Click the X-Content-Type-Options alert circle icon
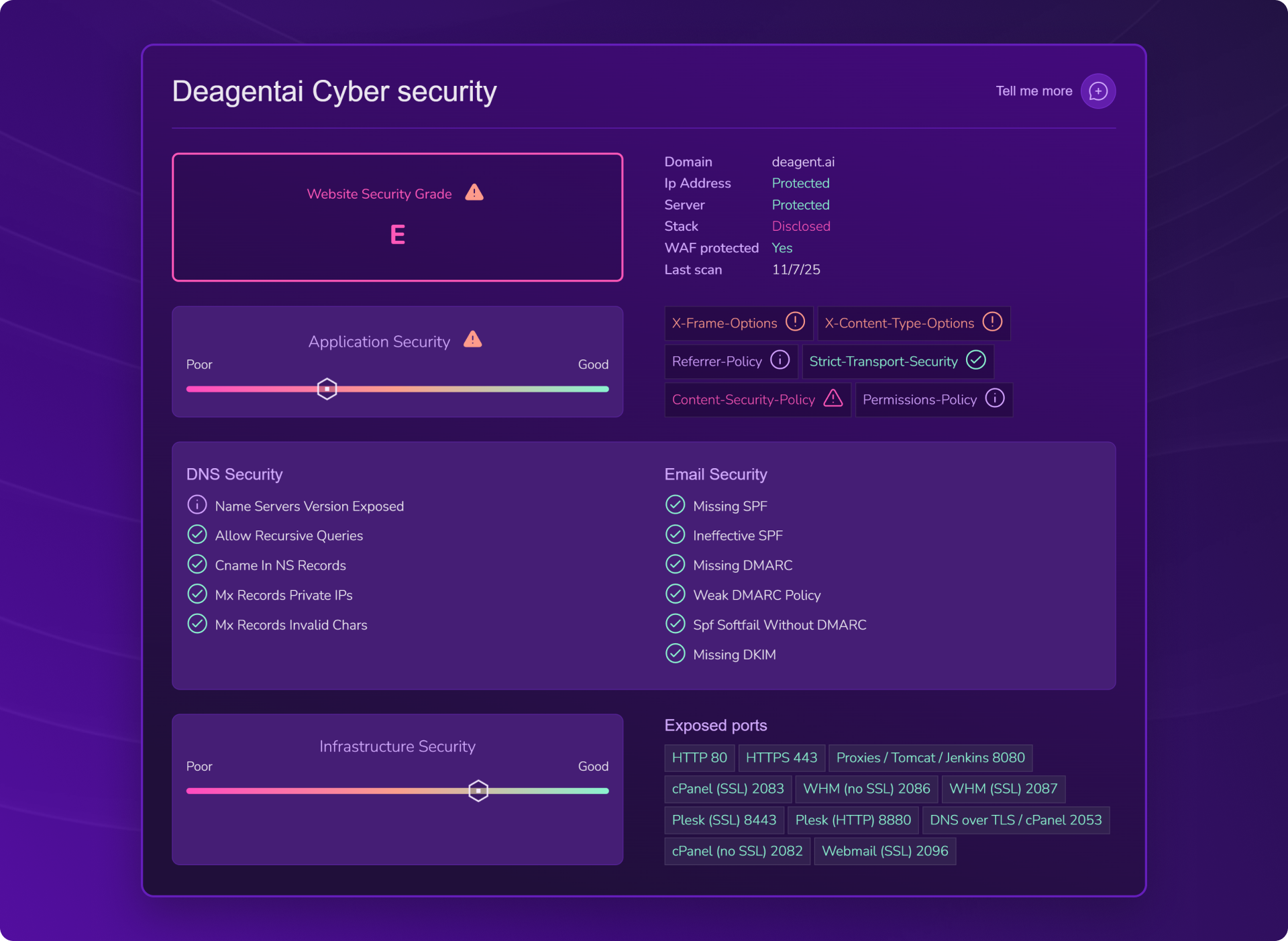This screenshot has width=1288, height=941. [992, 322]
